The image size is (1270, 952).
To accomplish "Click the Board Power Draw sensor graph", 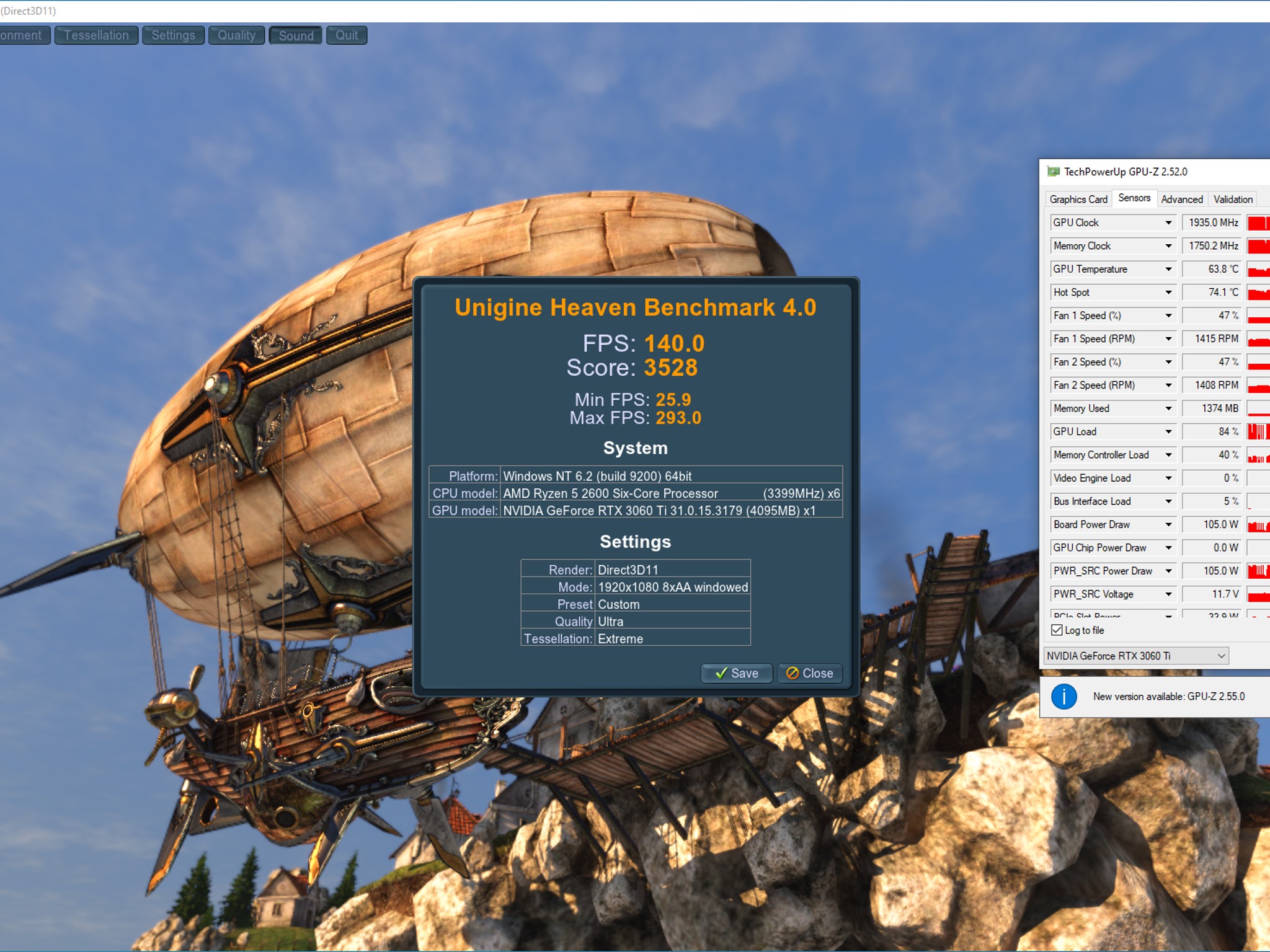I will 1258,524.
